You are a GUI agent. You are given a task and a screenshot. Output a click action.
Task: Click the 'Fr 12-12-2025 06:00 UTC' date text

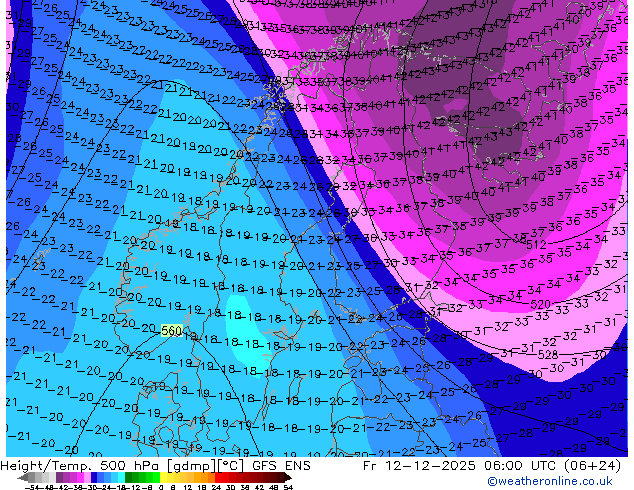[x=461, y=466]
